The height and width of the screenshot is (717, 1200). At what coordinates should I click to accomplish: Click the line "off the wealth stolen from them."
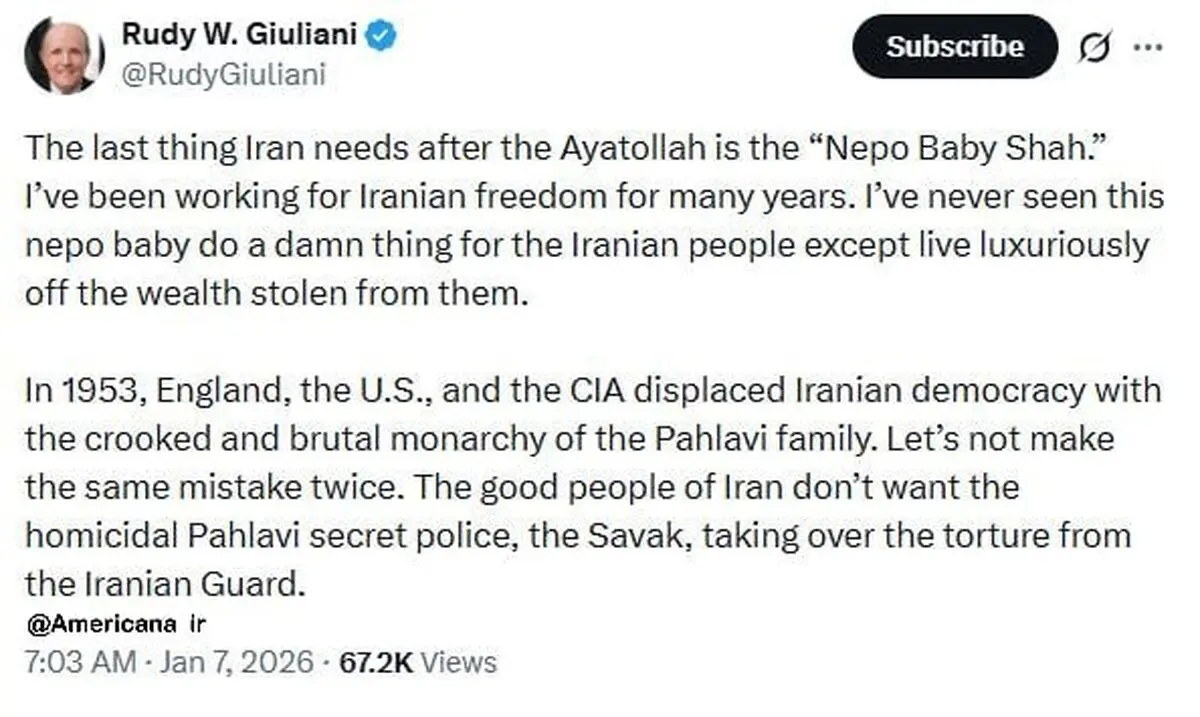click(x=275, y=294)
